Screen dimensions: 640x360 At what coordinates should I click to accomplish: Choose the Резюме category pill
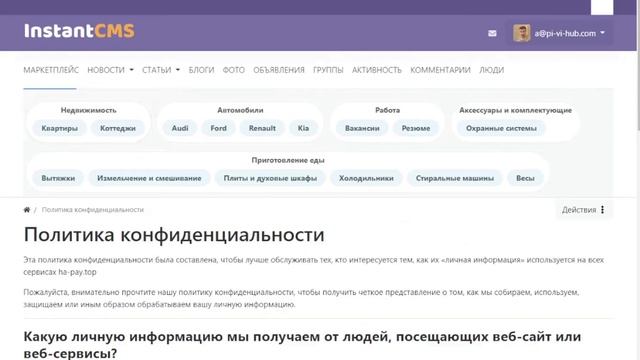point(416,128)
